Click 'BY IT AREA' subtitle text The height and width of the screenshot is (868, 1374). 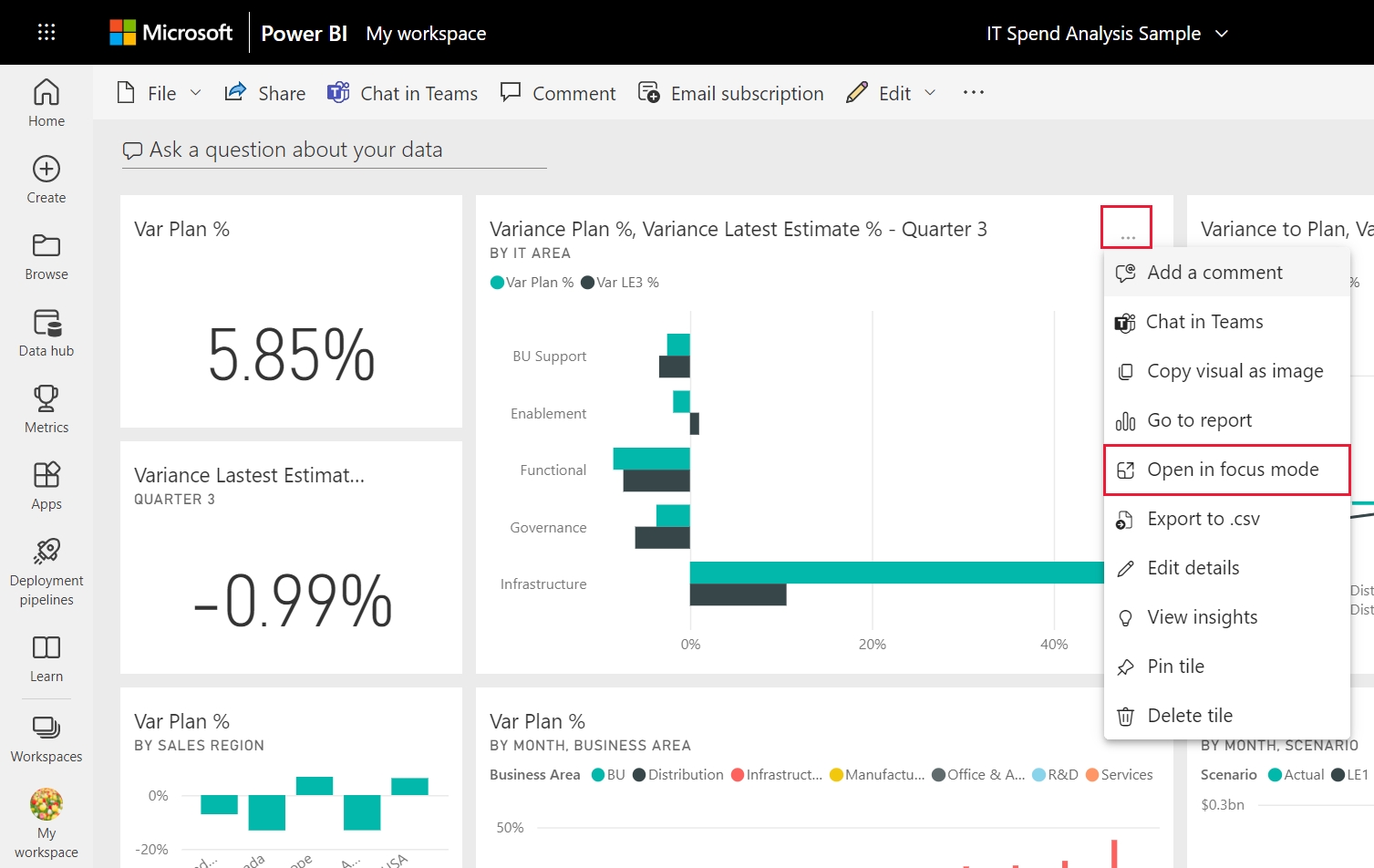click(531, 253)
